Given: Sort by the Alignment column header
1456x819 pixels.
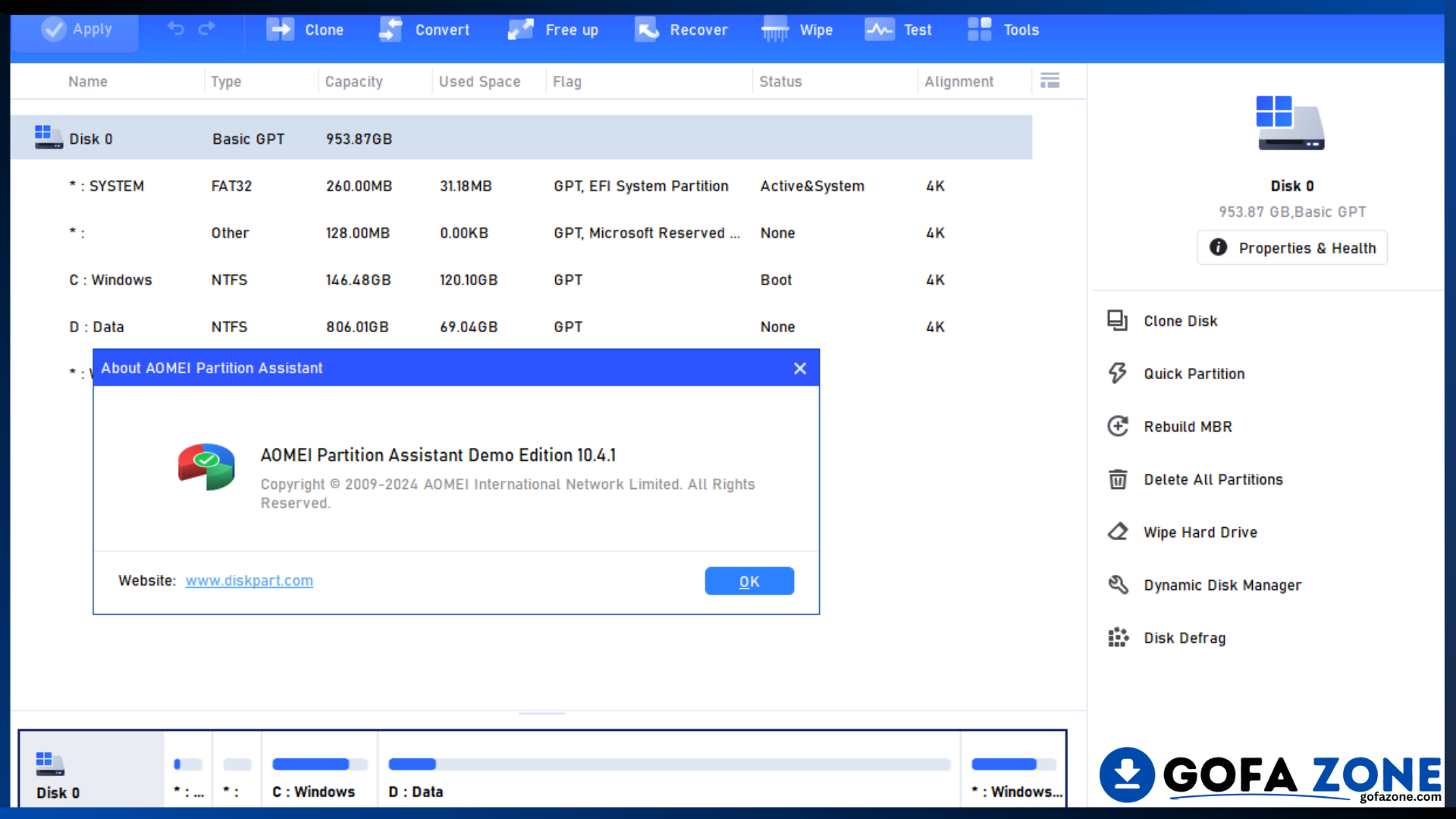Looking at the screenshot, I should click(x=959, y=81).
